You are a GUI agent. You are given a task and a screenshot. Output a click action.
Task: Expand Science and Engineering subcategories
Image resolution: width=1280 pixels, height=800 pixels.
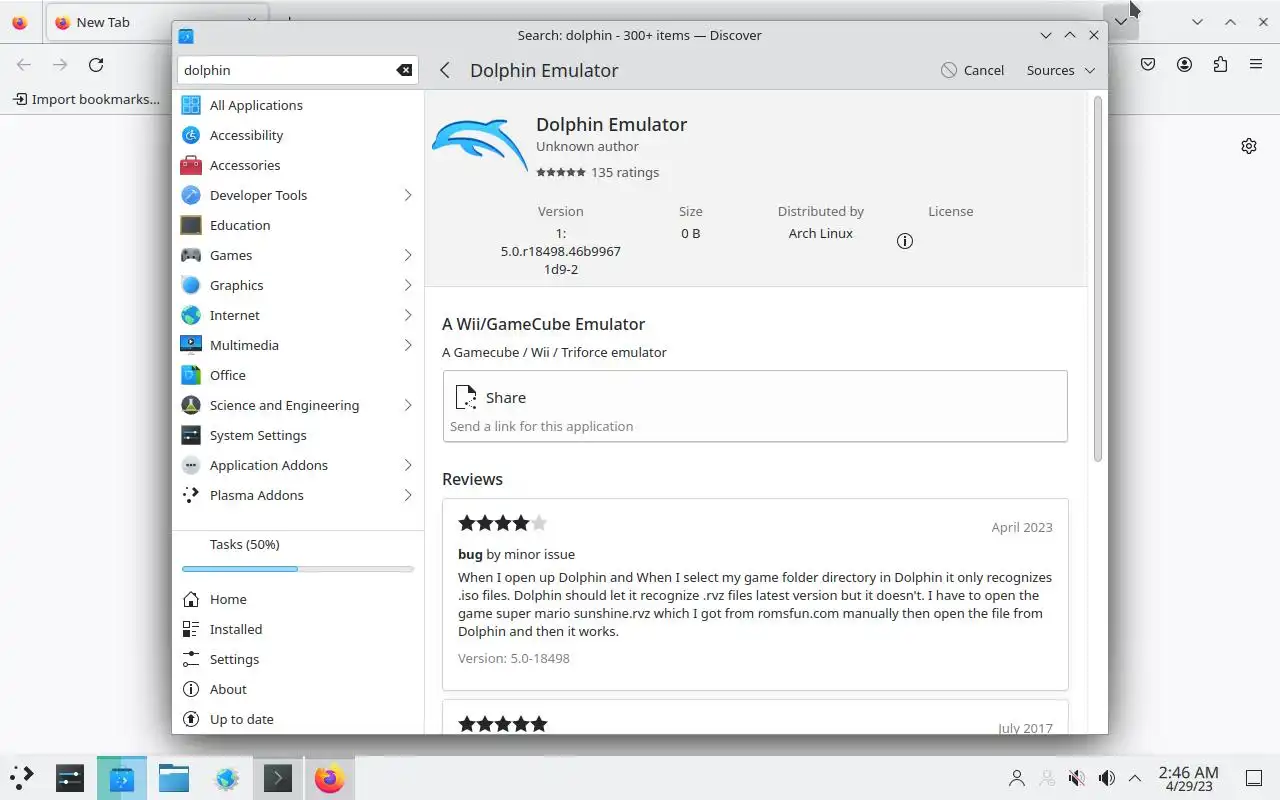(408, 405)
